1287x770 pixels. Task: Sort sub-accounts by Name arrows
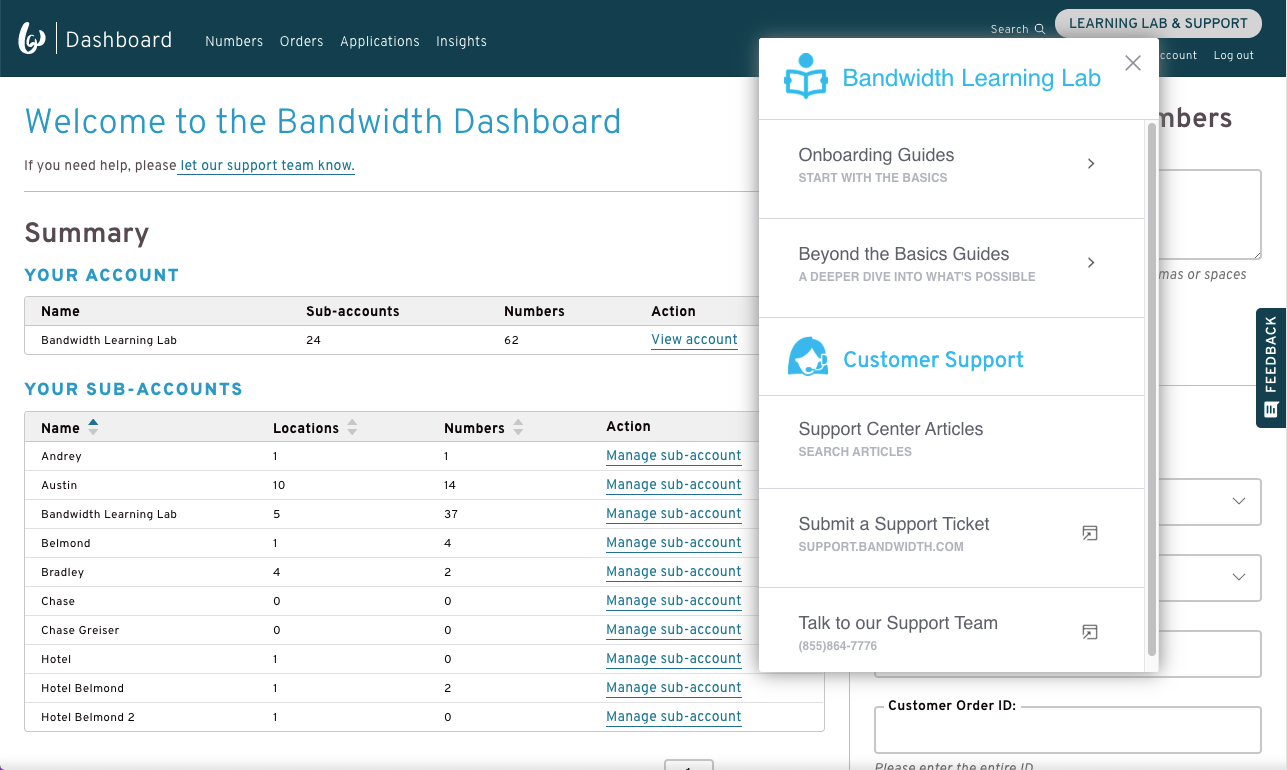(x=93, y=427)
